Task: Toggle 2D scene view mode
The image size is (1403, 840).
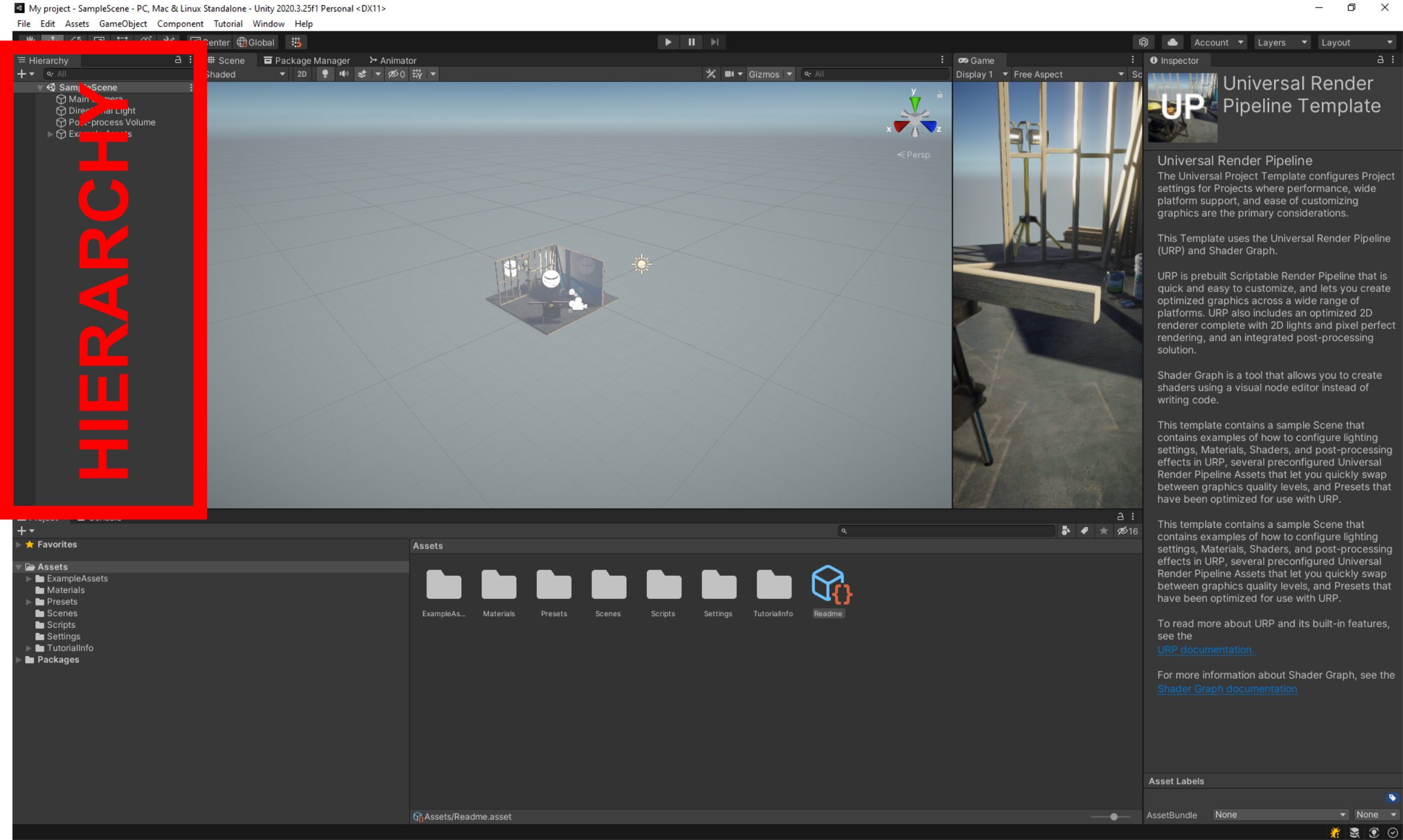Action: [x=302, y=74]
